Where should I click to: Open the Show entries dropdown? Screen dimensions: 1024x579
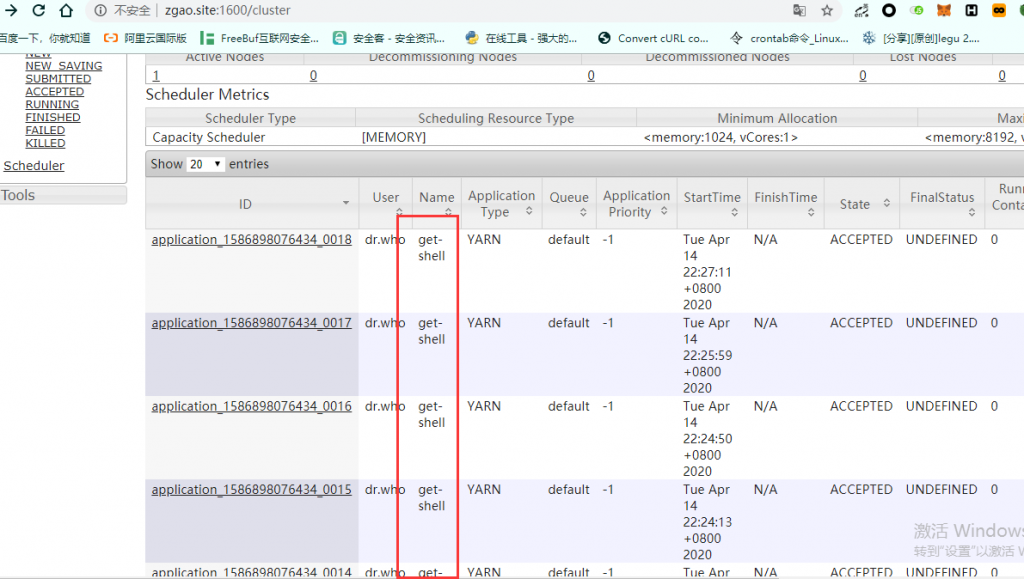pyautogui.click(x=206, y=164)
